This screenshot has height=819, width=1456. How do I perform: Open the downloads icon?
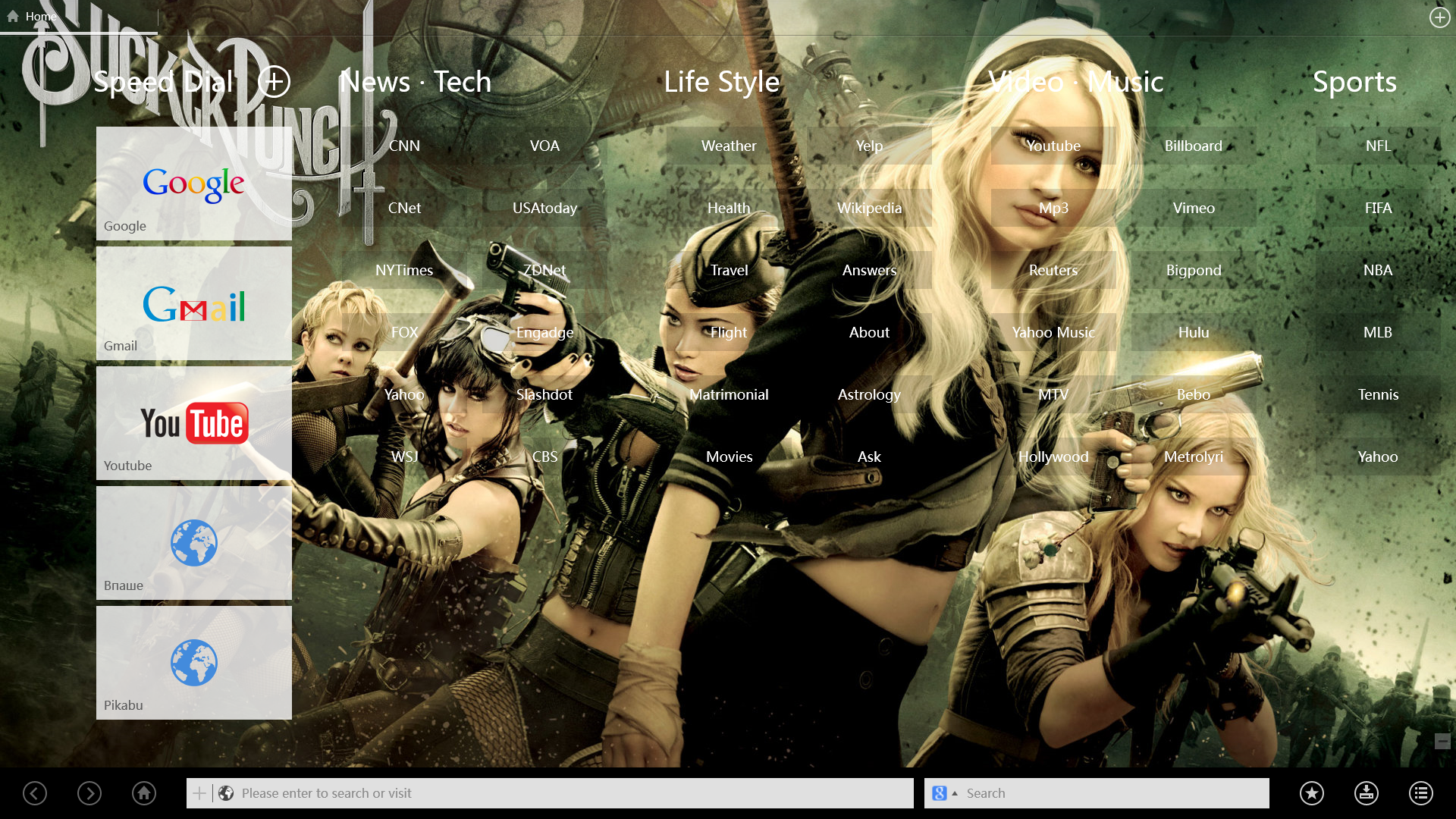coord(1367,793)
